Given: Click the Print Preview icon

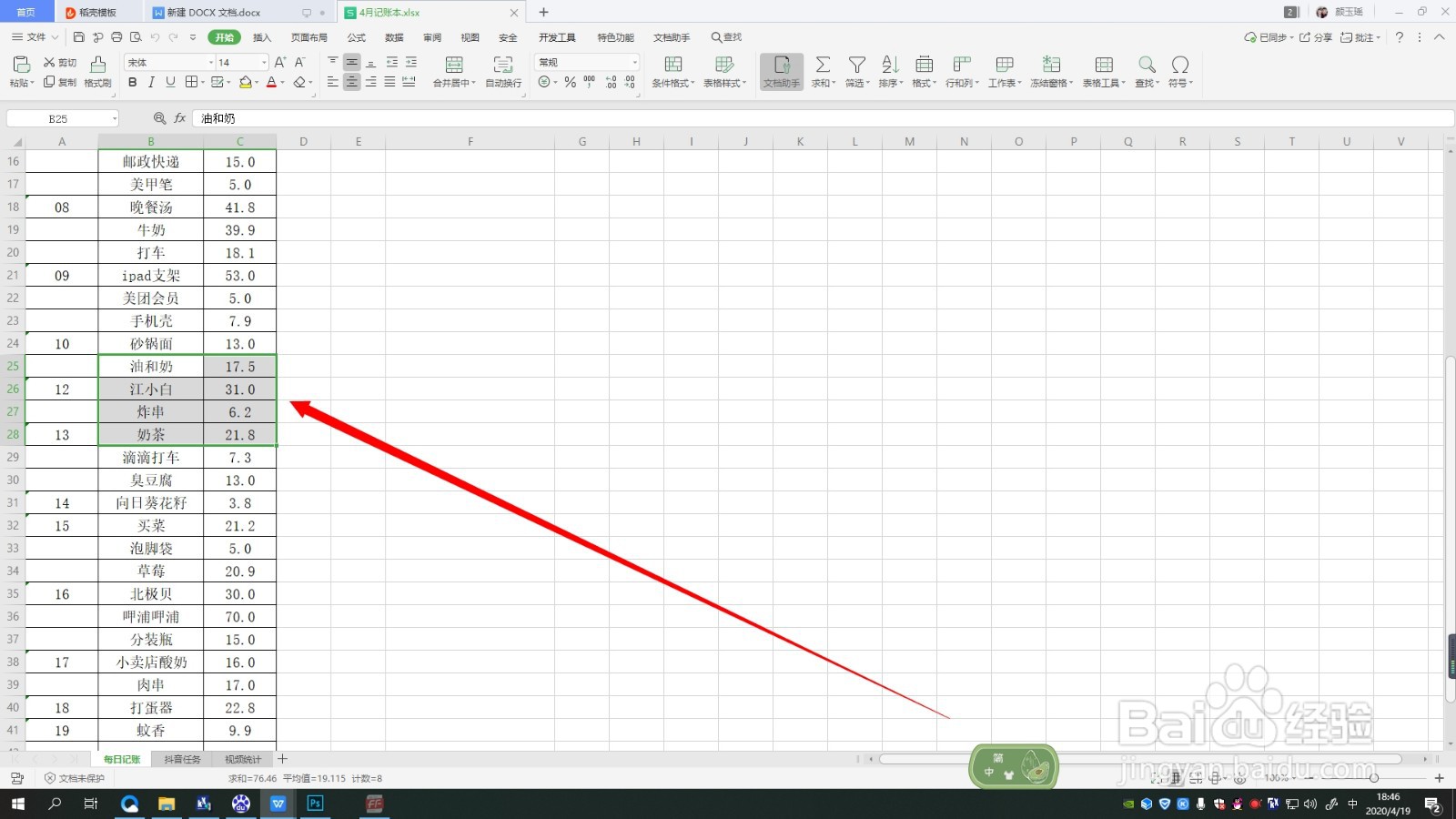Looking at the screenshot, I should (136, 37).
